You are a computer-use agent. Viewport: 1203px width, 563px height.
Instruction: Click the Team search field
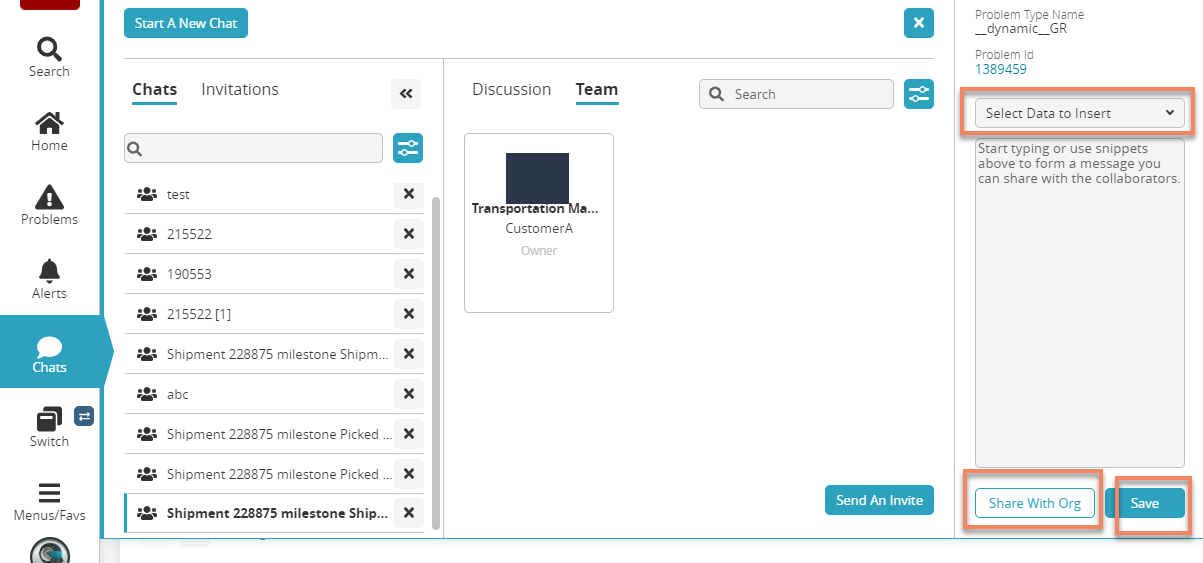806,94
